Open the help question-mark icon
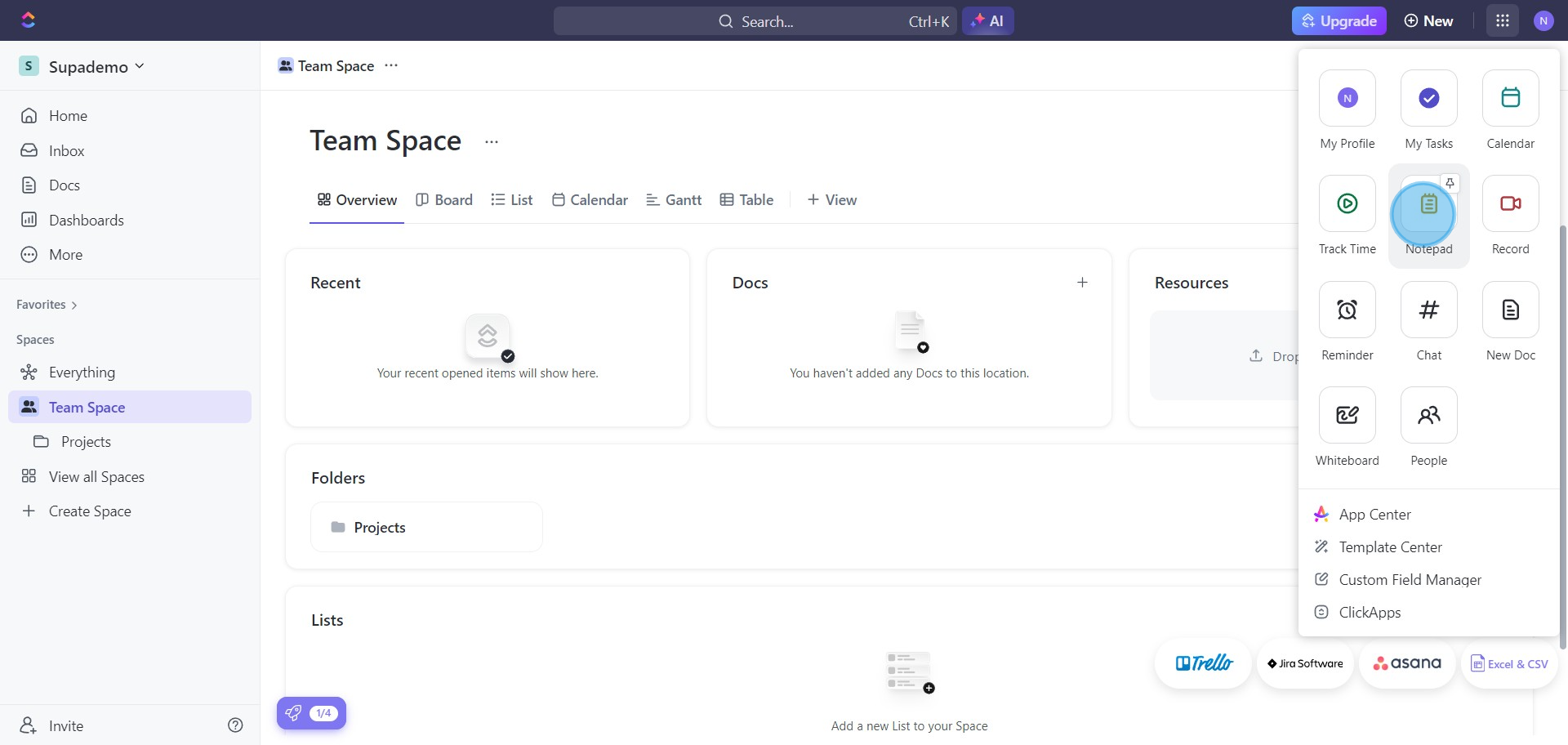 click(235, 725)
